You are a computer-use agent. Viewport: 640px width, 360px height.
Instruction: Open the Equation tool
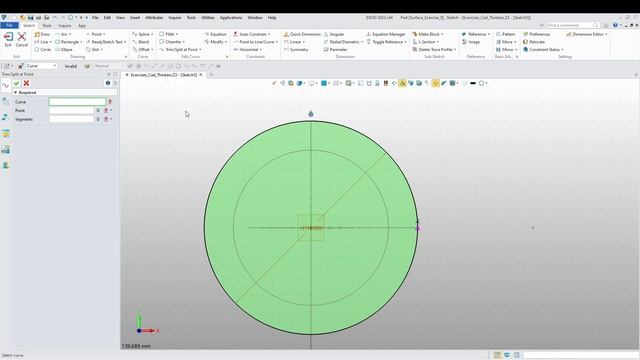pyautogui.click(x=216, y=34)
